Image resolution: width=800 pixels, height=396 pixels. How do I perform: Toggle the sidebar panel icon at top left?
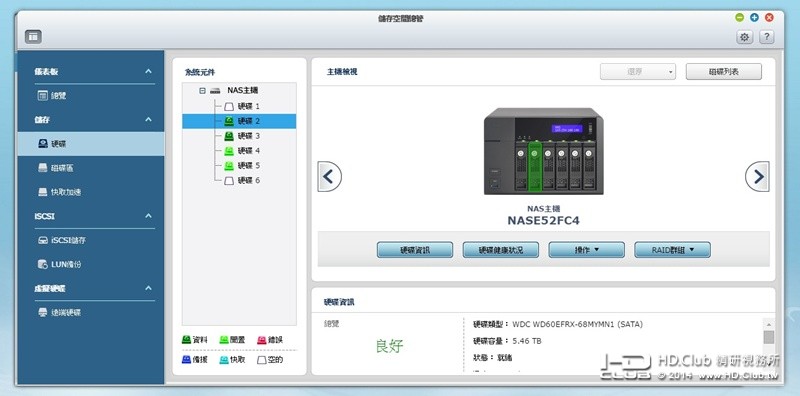coord(33,36)
